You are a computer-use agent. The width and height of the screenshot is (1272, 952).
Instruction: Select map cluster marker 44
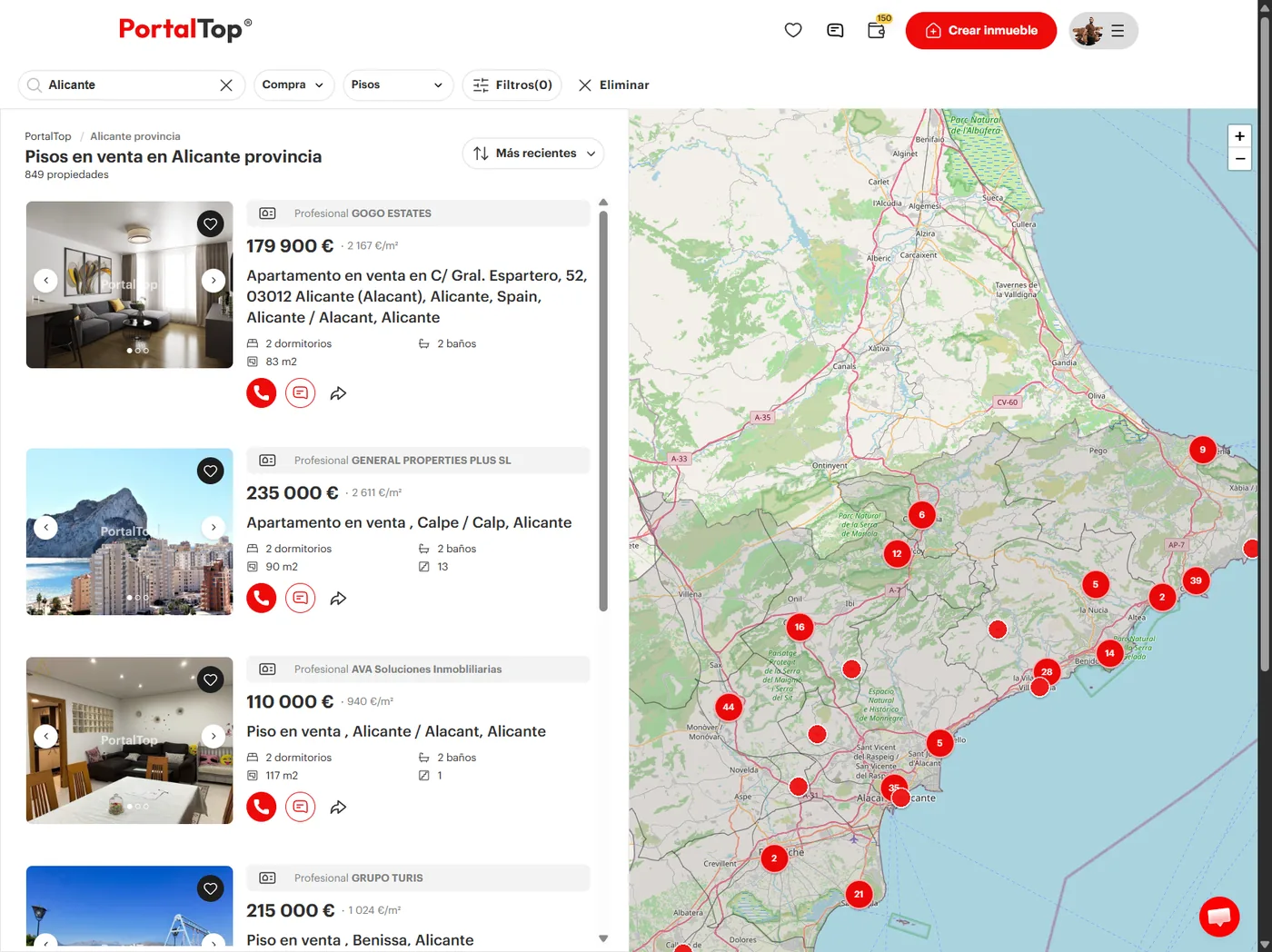[729, 707]
